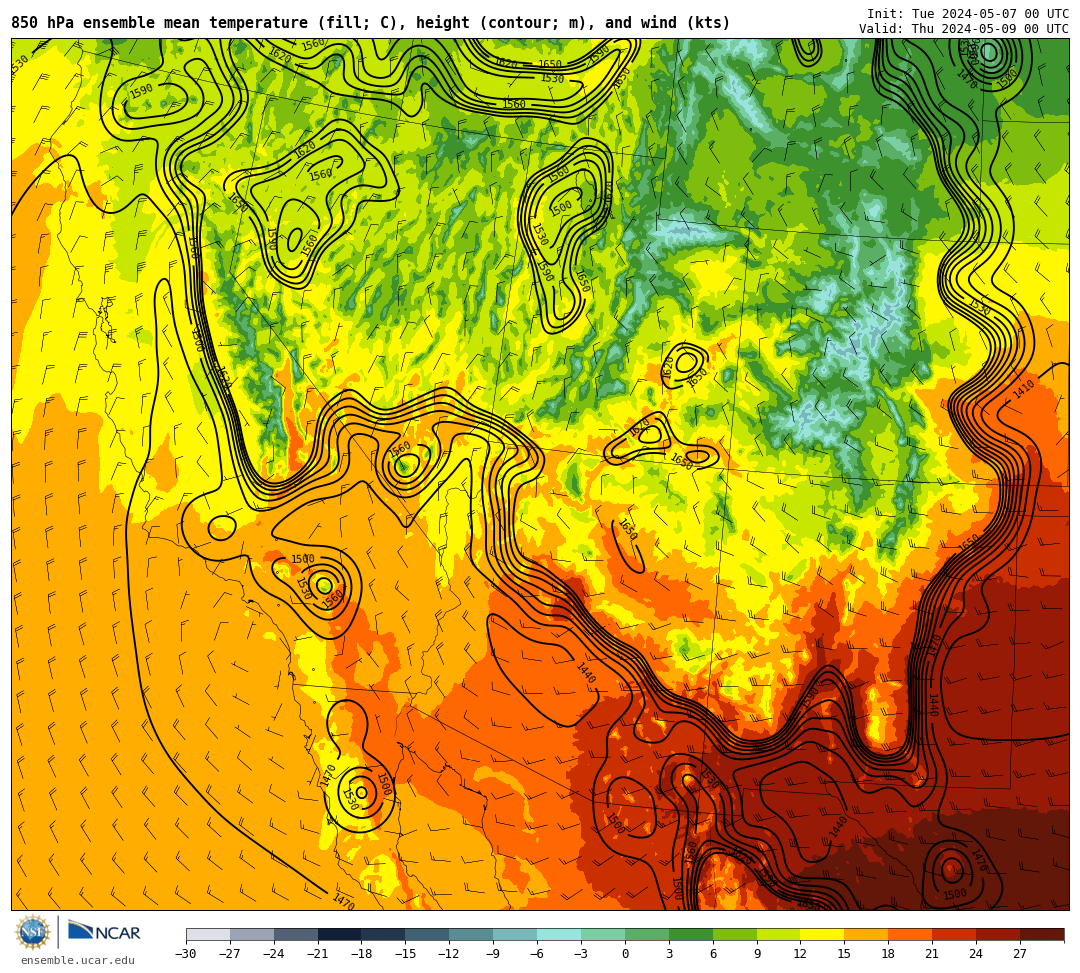1080x973 pixels.
Task: Click the lightest gray -30 colorbar swatch
Action: click(x=208, y=934)
